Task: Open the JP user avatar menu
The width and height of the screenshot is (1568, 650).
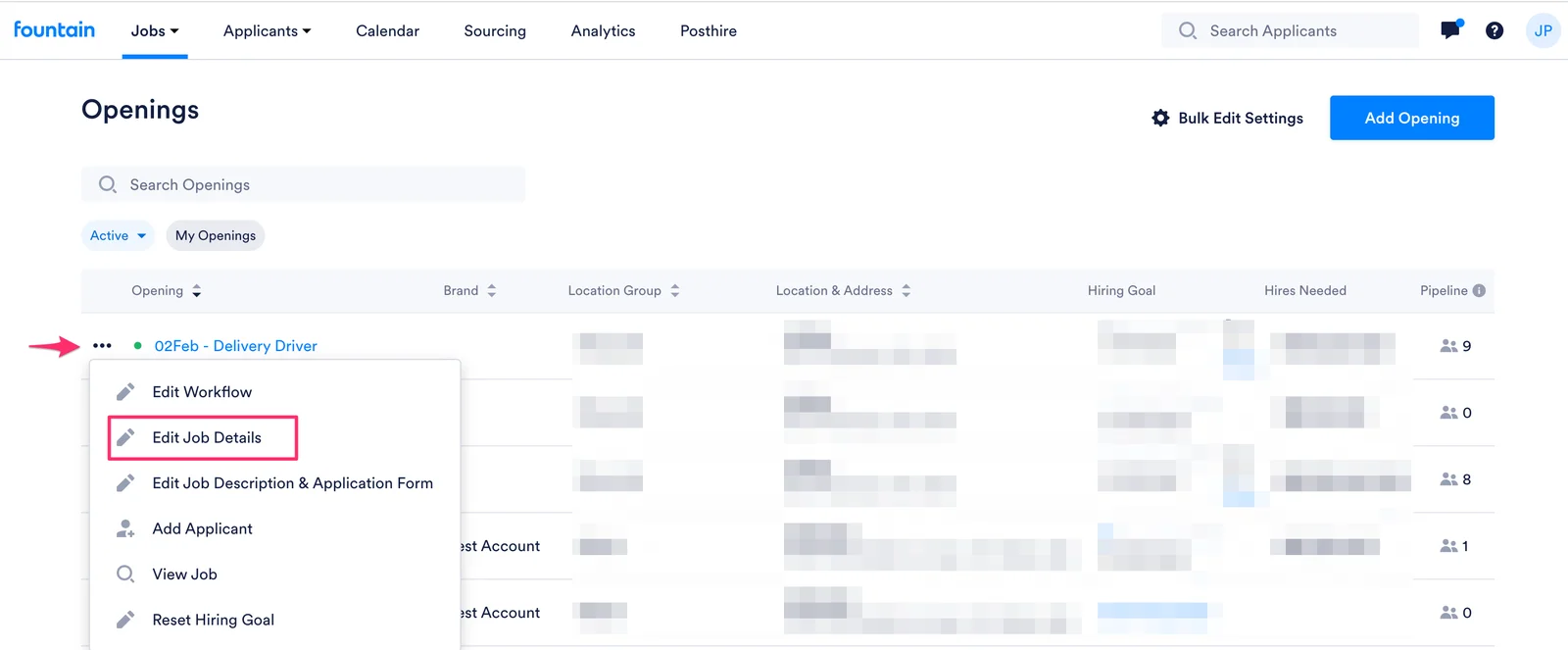Action: [x=1543, y=30]
